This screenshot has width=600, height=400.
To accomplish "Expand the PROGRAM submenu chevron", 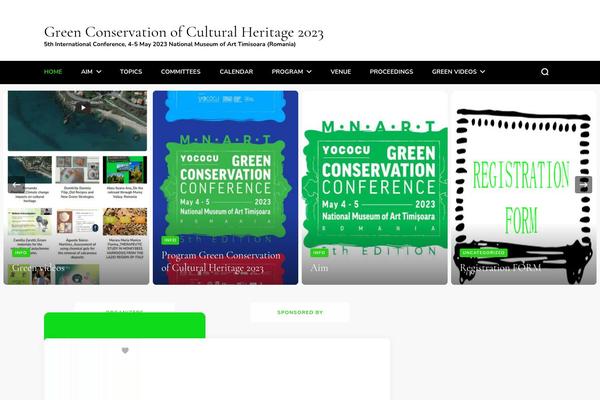I will tap(309, 72).
